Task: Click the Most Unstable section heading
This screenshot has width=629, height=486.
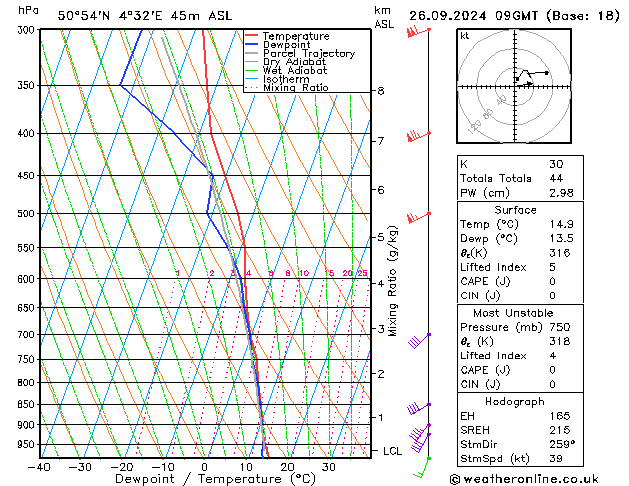Action: pos(513,313)
